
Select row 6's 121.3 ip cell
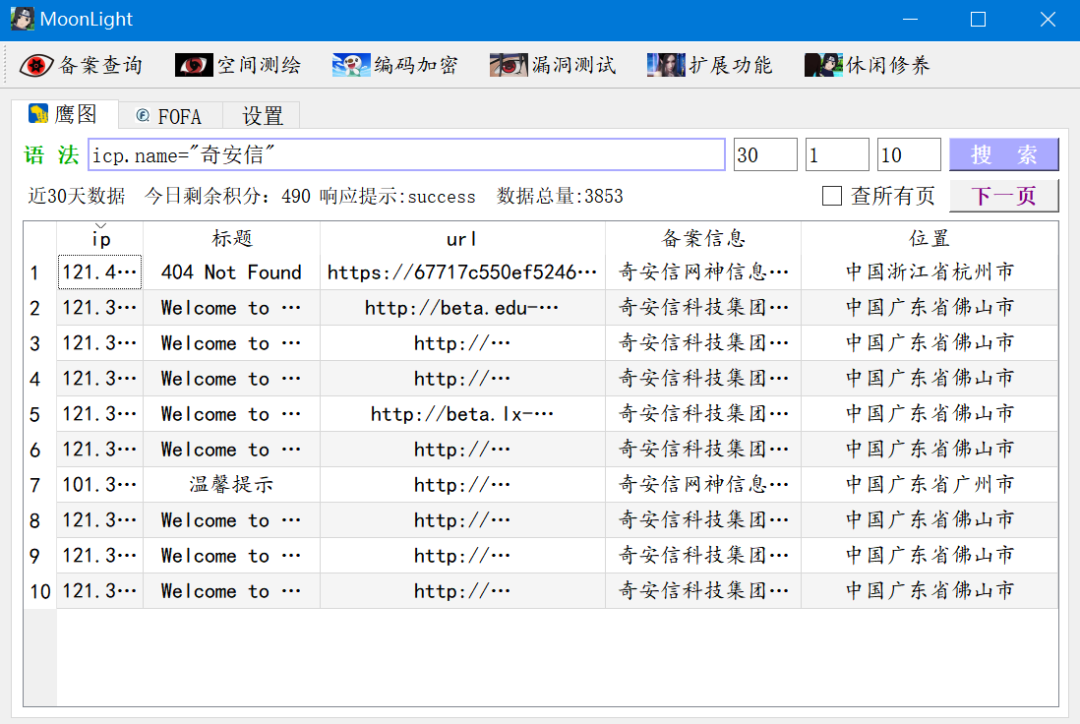click(x=101, y=450)
